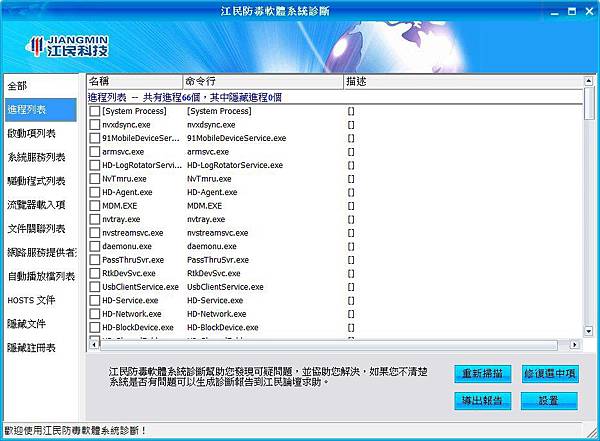Select 進程列表 in the sidebar
Viewport: 600px width, 441px height.
[41, 110]
